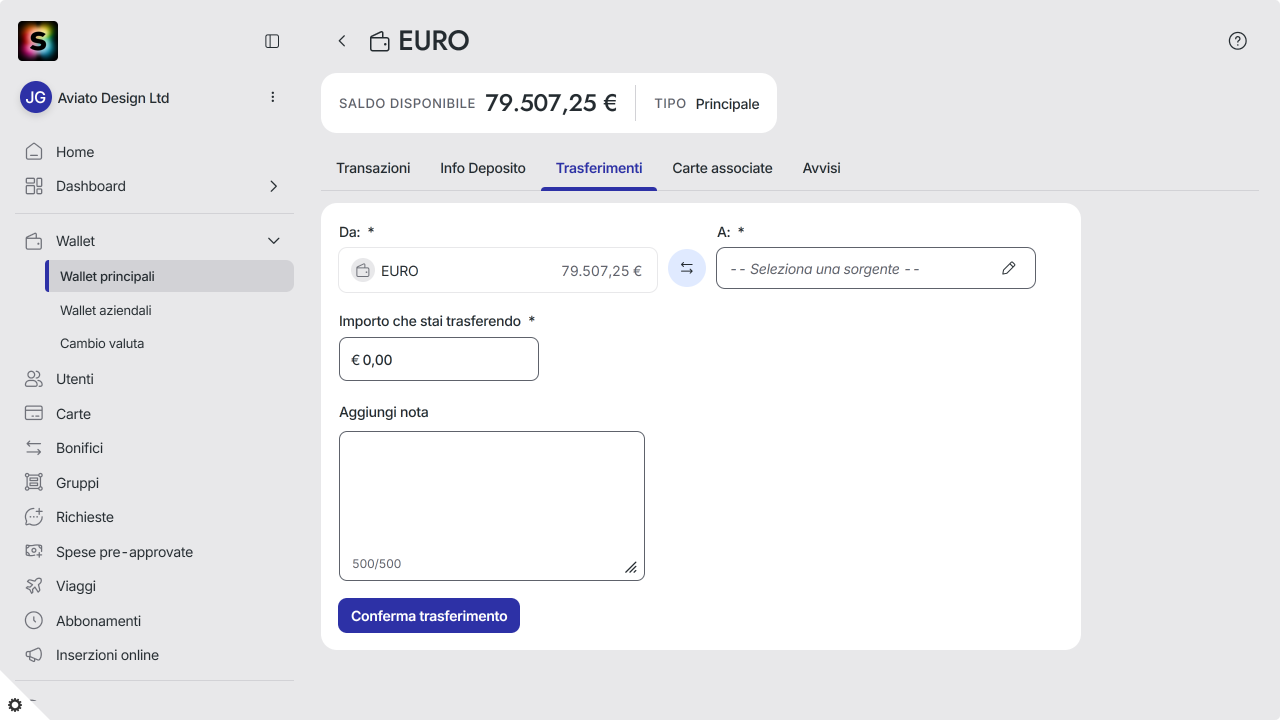This screenshot has width=1280, height=720.
Task: Click the settings gear in corner
Action: pyautogui.click(x=15, y=705)
